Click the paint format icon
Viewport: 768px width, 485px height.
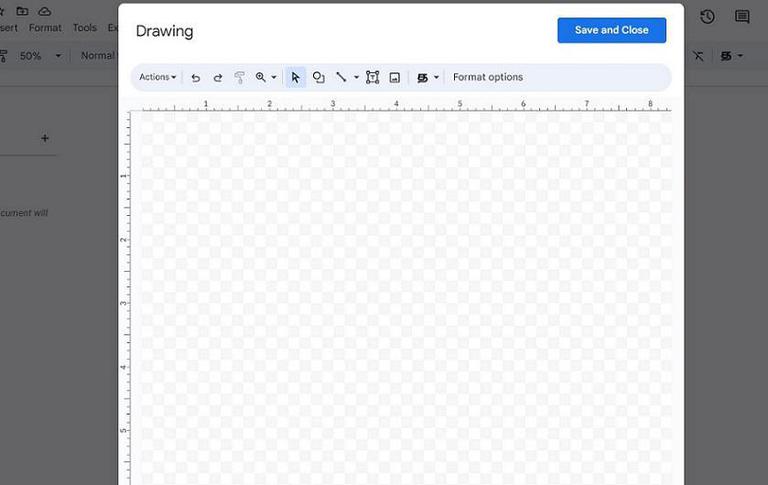240,77
